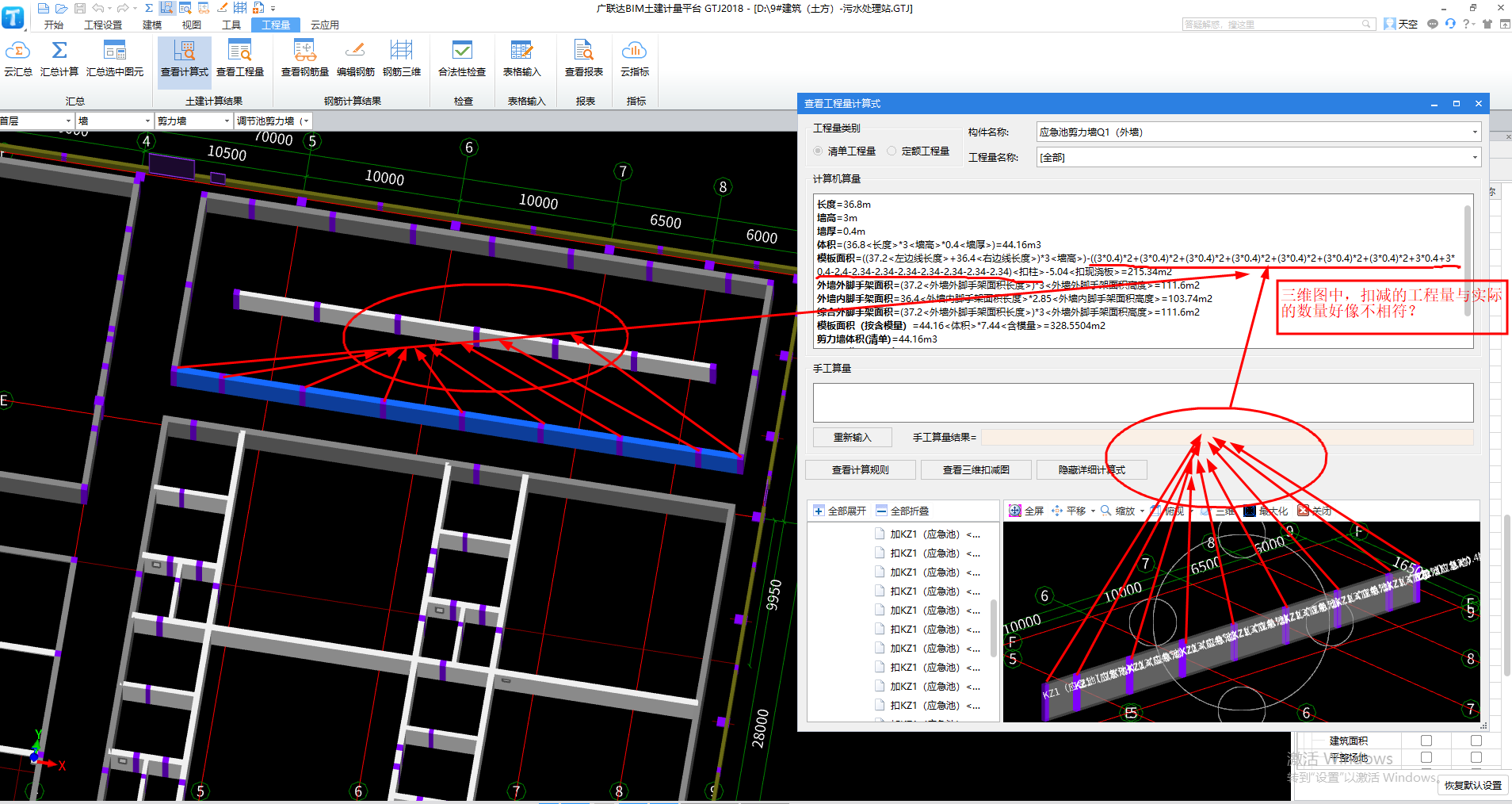
Task: Open the 工程量名称 combo box
Action: click(x=1474, y=158)
